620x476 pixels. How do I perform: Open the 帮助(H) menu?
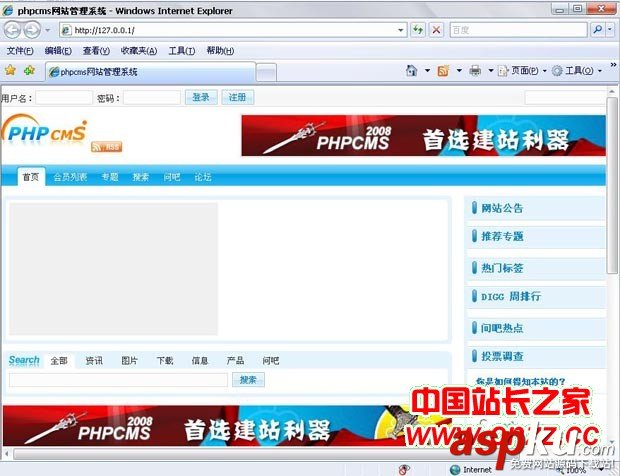220,51
